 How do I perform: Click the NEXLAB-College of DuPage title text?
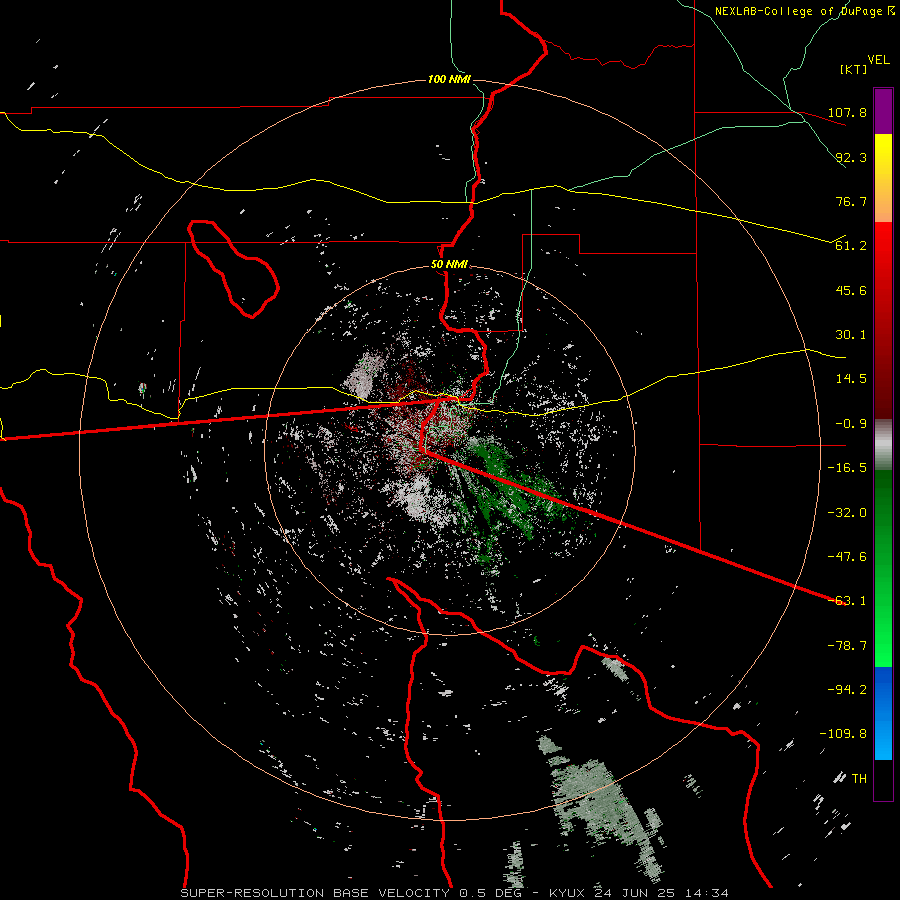[798, 11]
